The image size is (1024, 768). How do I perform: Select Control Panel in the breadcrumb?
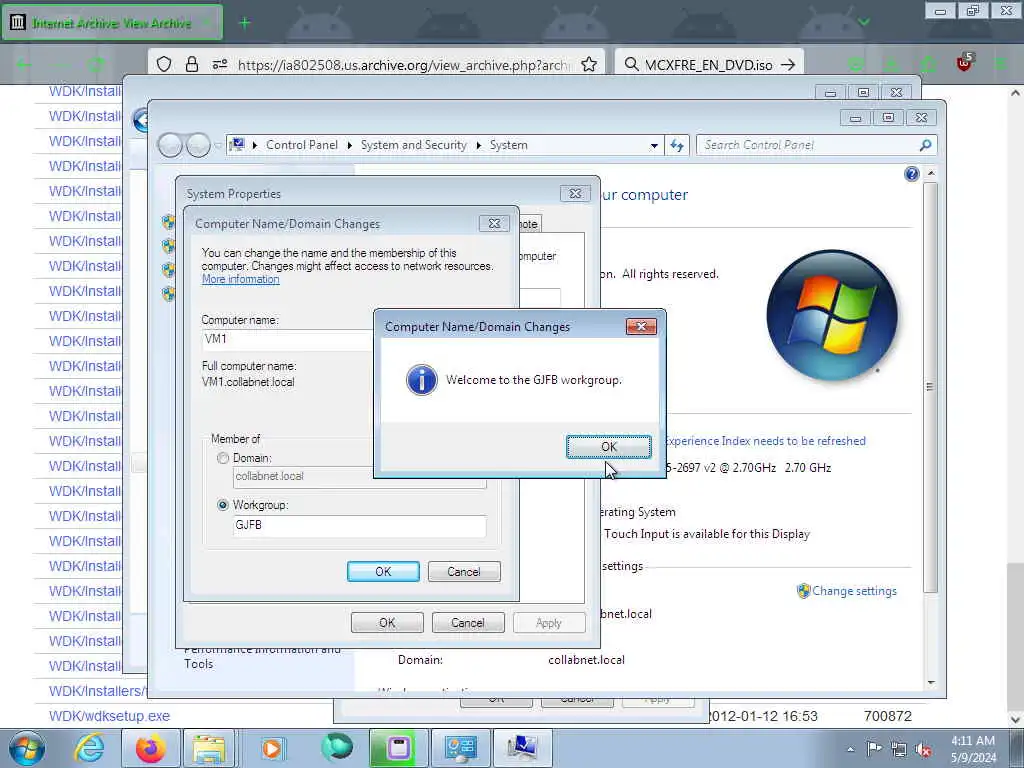coord(302,145)
